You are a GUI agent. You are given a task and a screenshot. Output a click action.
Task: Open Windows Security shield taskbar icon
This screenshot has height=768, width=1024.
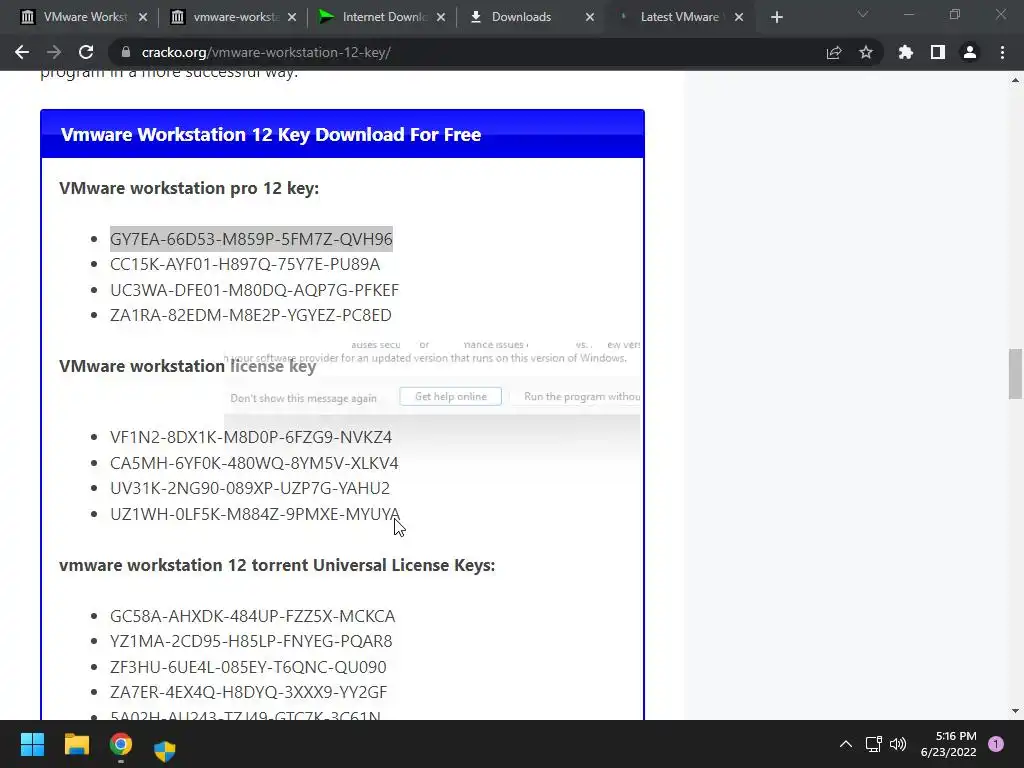[165, 750]
